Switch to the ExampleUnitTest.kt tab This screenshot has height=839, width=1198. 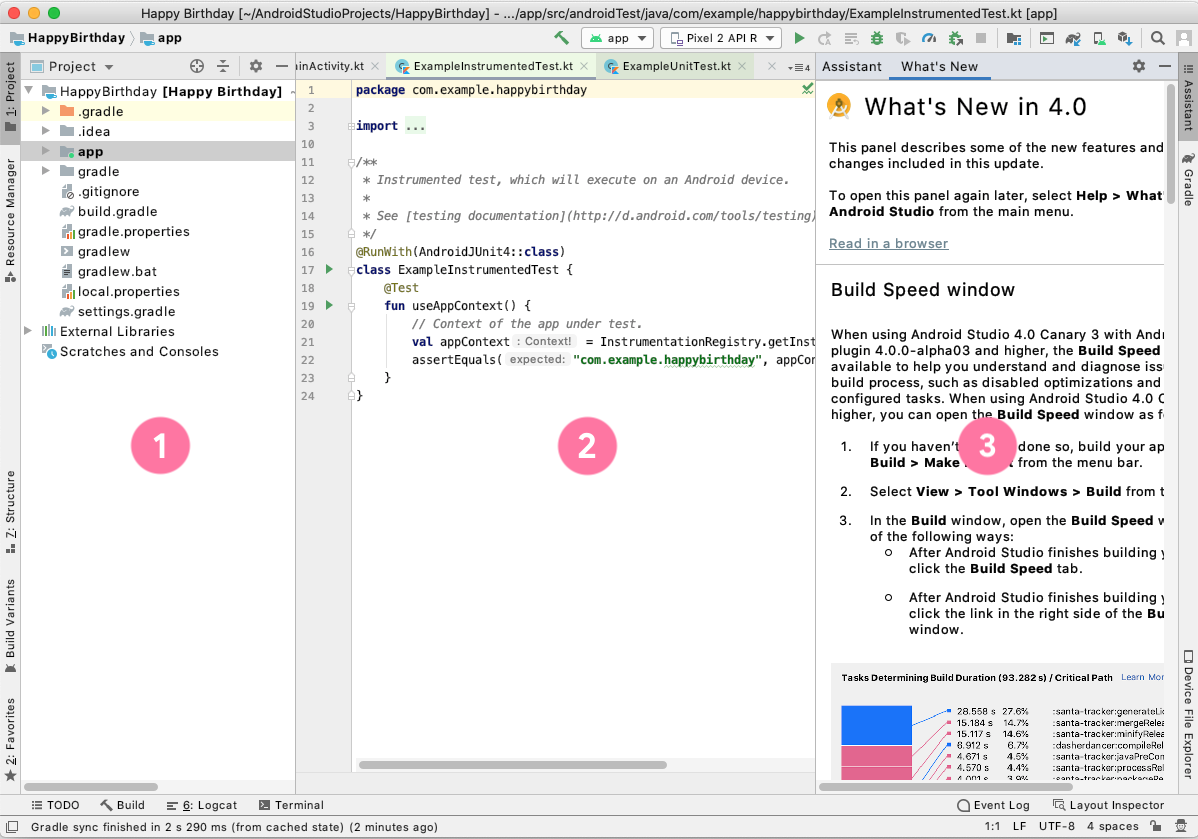point(675,66)
